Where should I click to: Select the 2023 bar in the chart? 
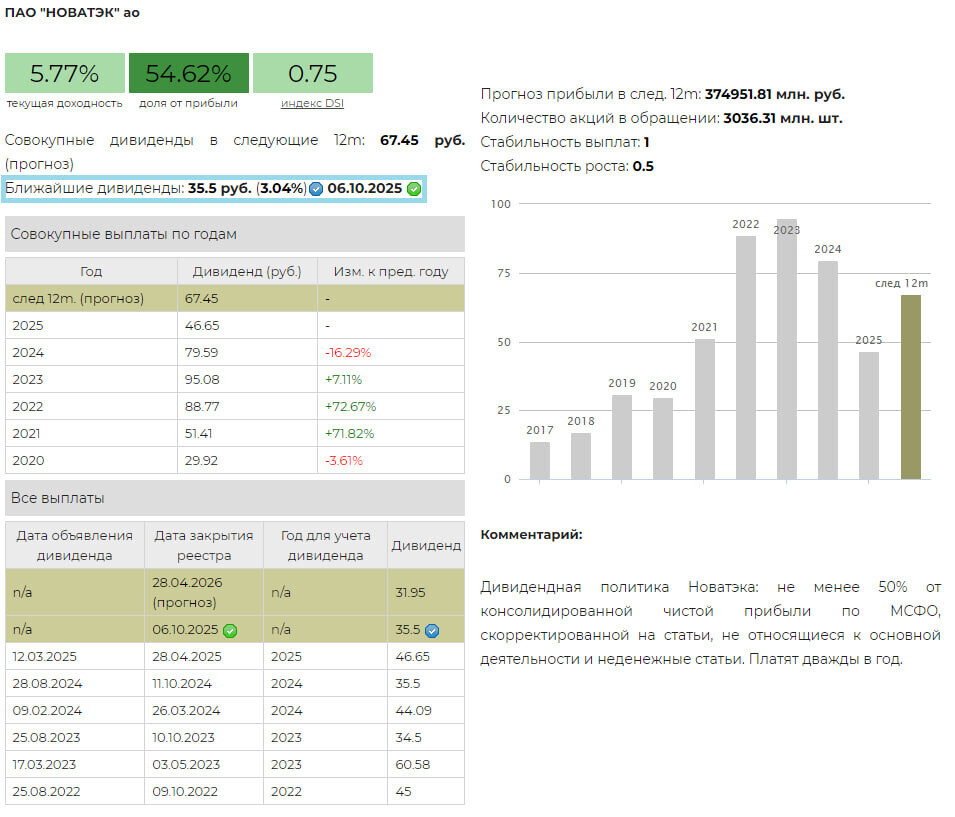click(787, 350)
